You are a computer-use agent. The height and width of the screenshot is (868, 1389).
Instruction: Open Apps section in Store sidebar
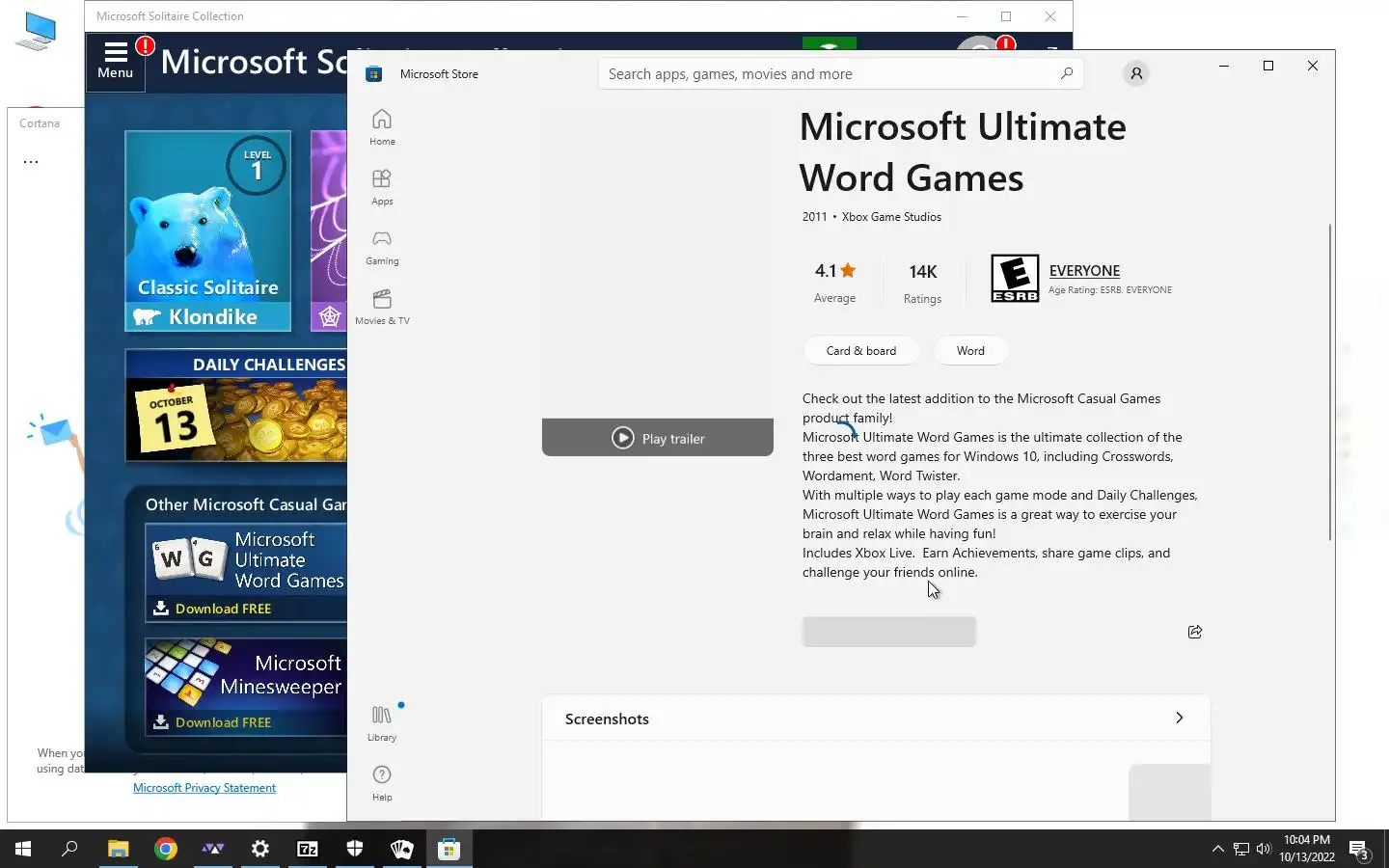click(x=382, y=186)
